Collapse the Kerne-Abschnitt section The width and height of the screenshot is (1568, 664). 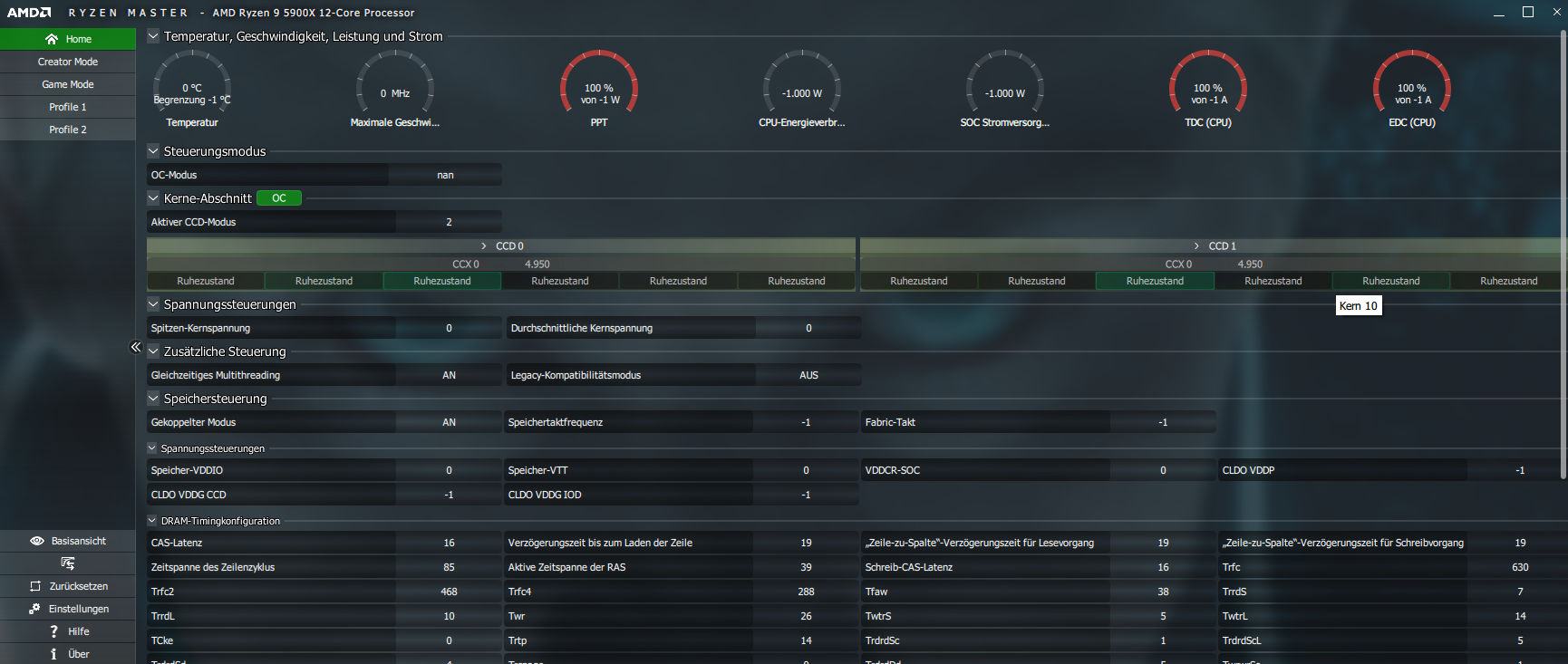click(153, 198)
